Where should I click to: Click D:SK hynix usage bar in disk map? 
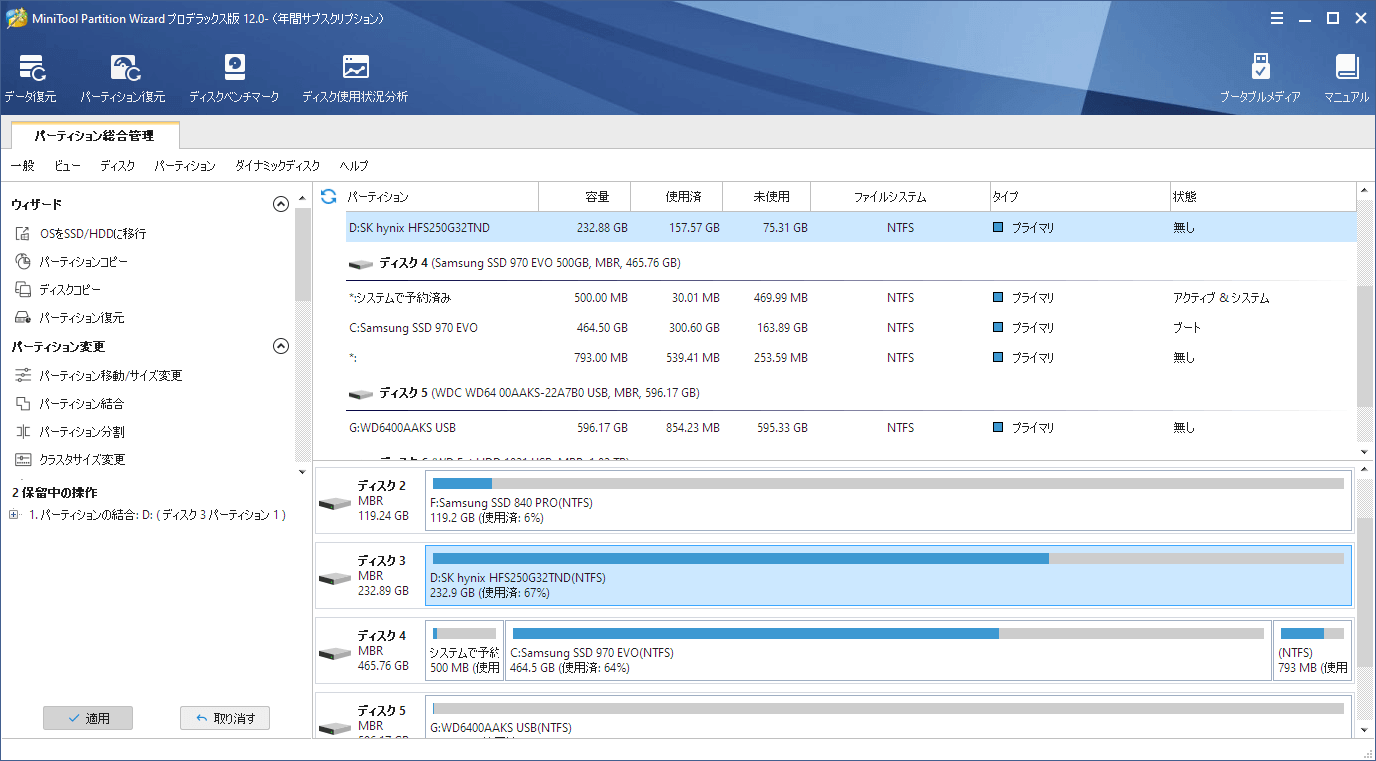(x=888, y=558)
